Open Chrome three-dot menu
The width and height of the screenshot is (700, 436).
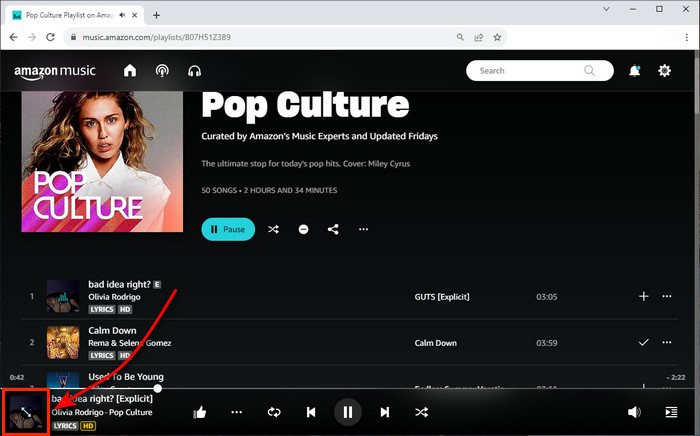coord(687,37)
